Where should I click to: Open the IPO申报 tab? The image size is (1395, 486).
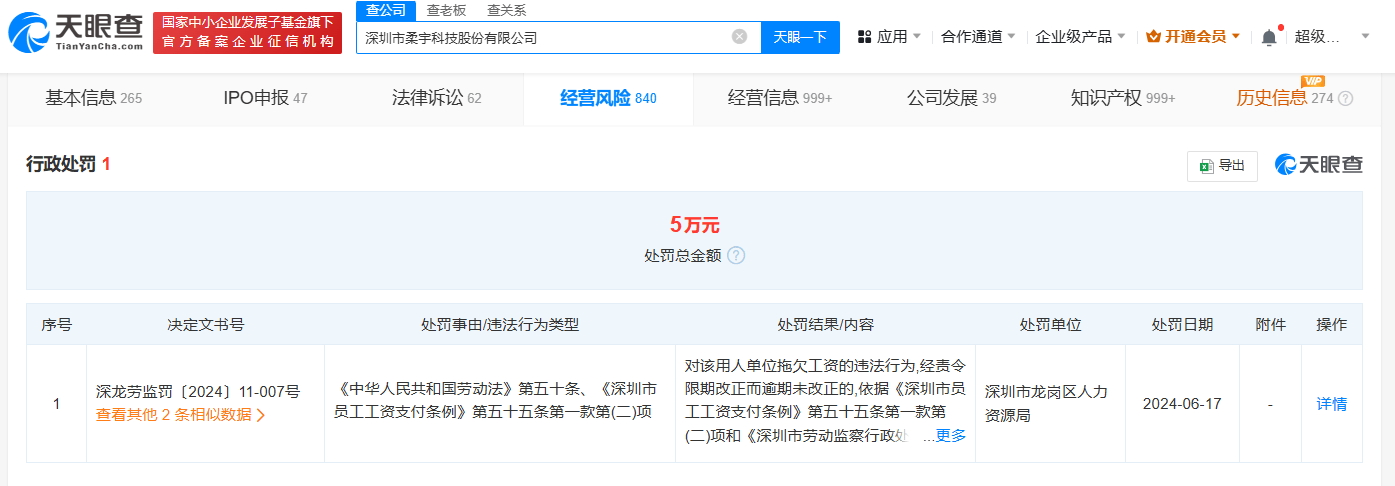point(265,98)
